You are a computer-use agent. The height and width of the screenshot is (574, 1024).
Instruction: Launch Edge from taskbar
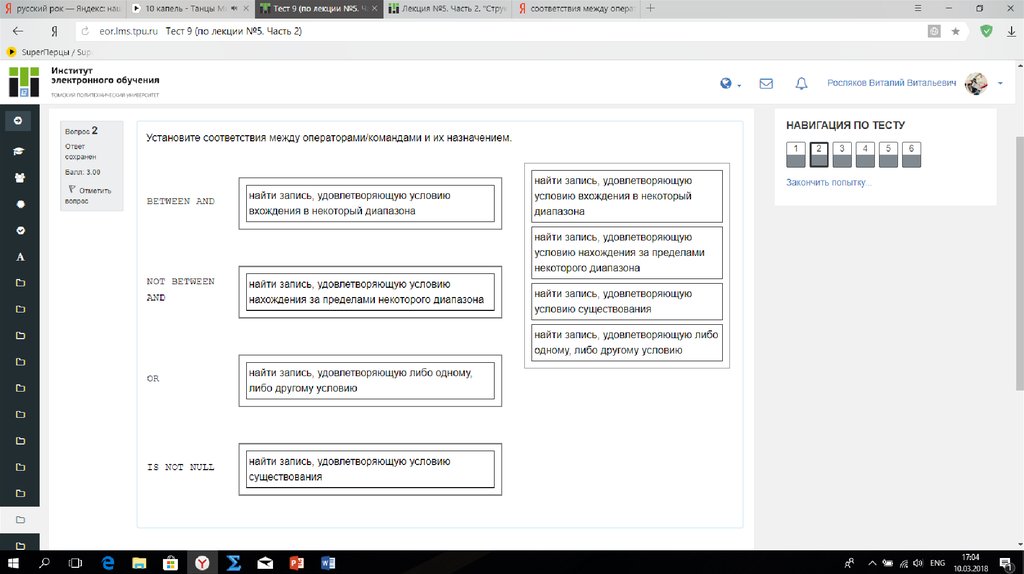click(x=108, y=562)
